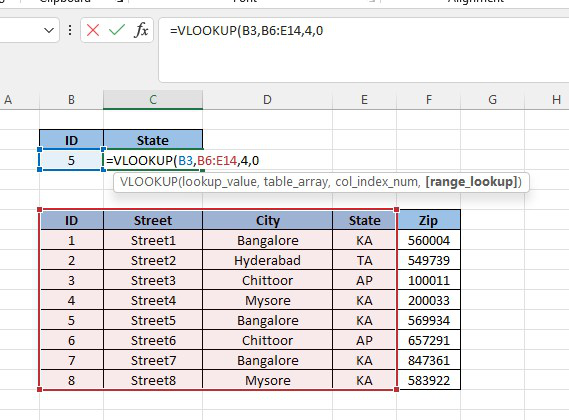The image size is (569, 420).
Task: Click col_index_num in the function tooltip
Action: point(377,182)
